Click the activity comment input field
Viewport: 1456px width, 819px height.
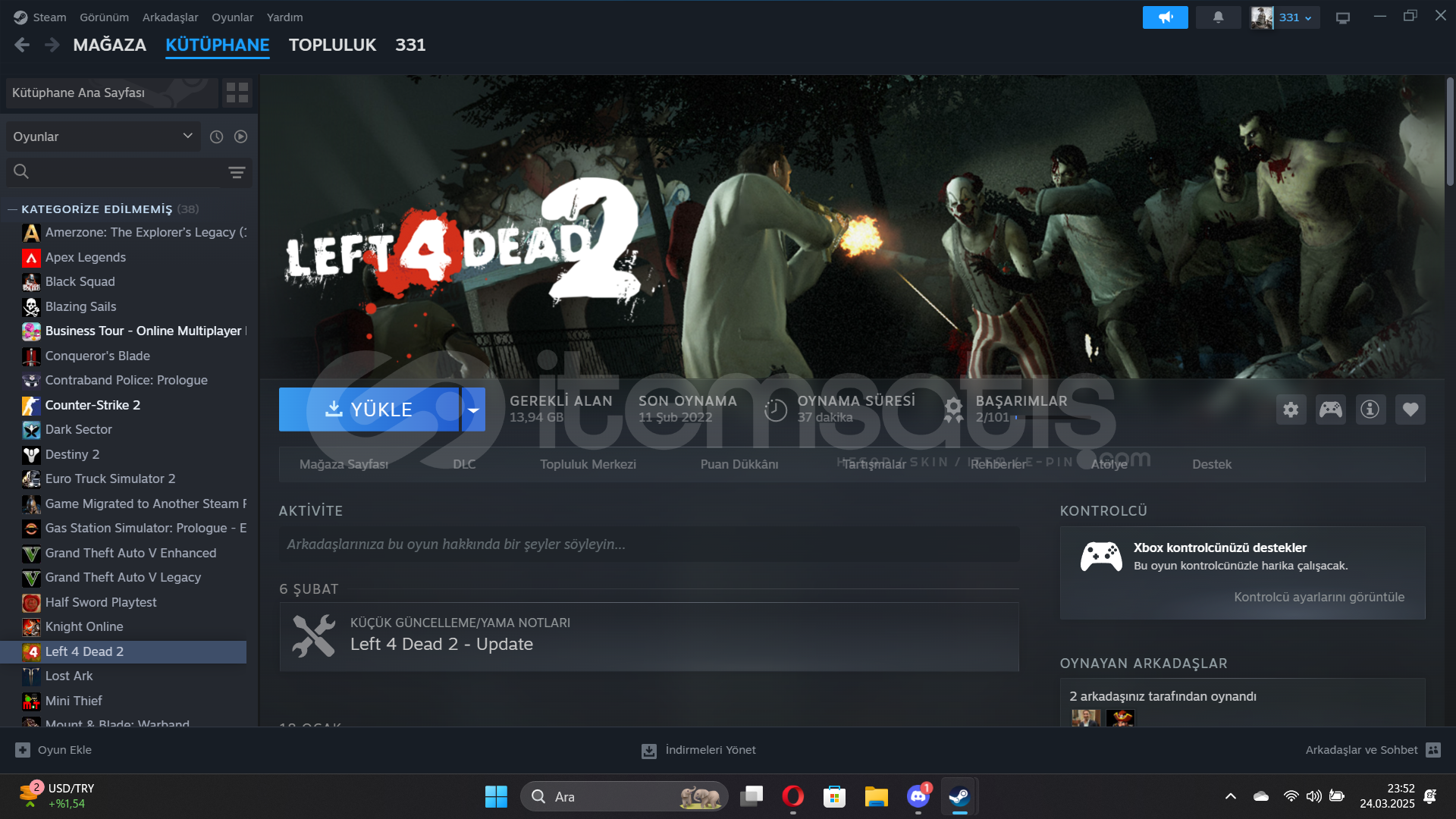649,544
